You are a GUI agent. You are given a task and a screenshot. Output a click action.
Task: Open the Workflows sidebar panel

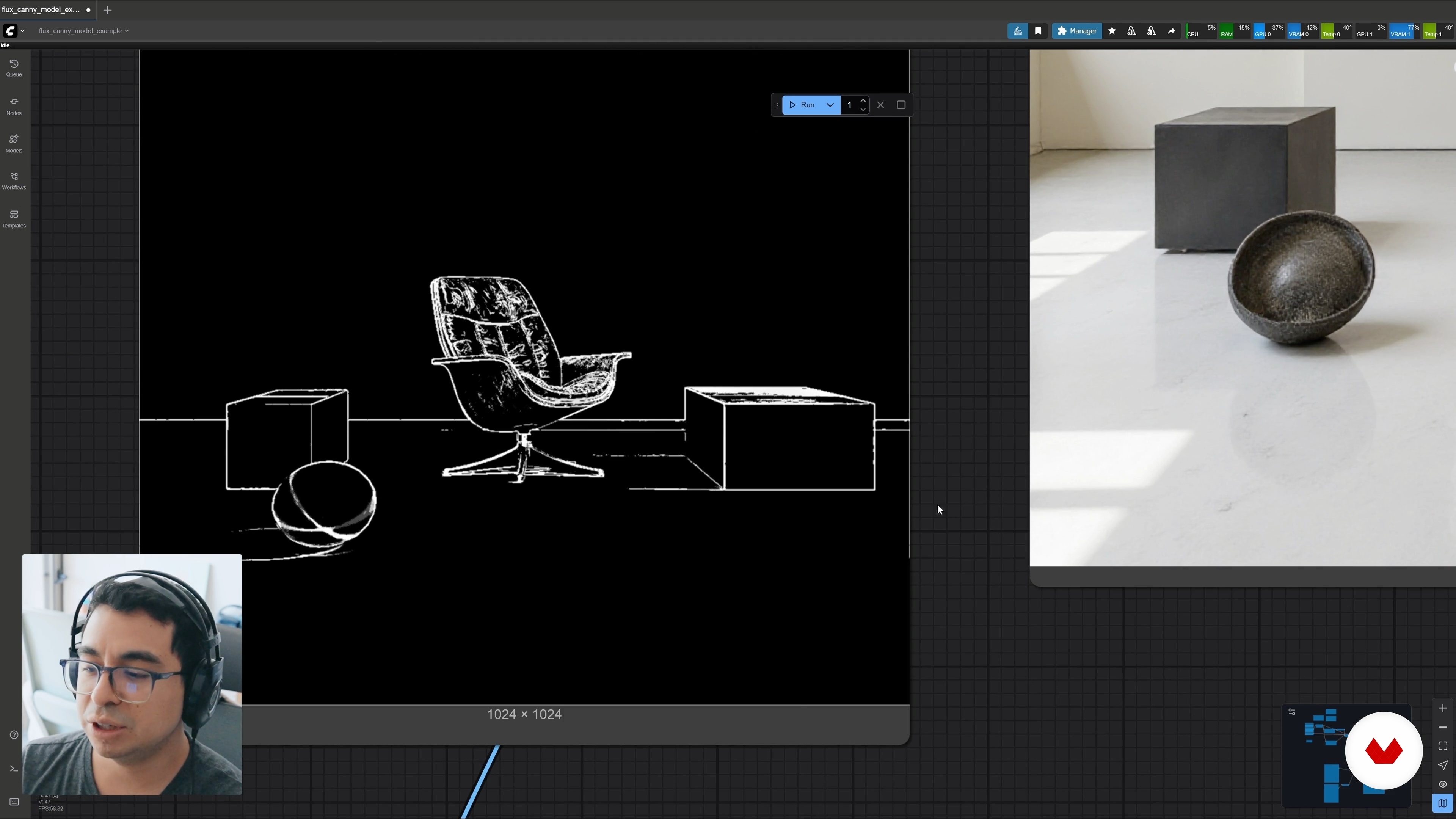pyautogui.click(x=14, y=181)
